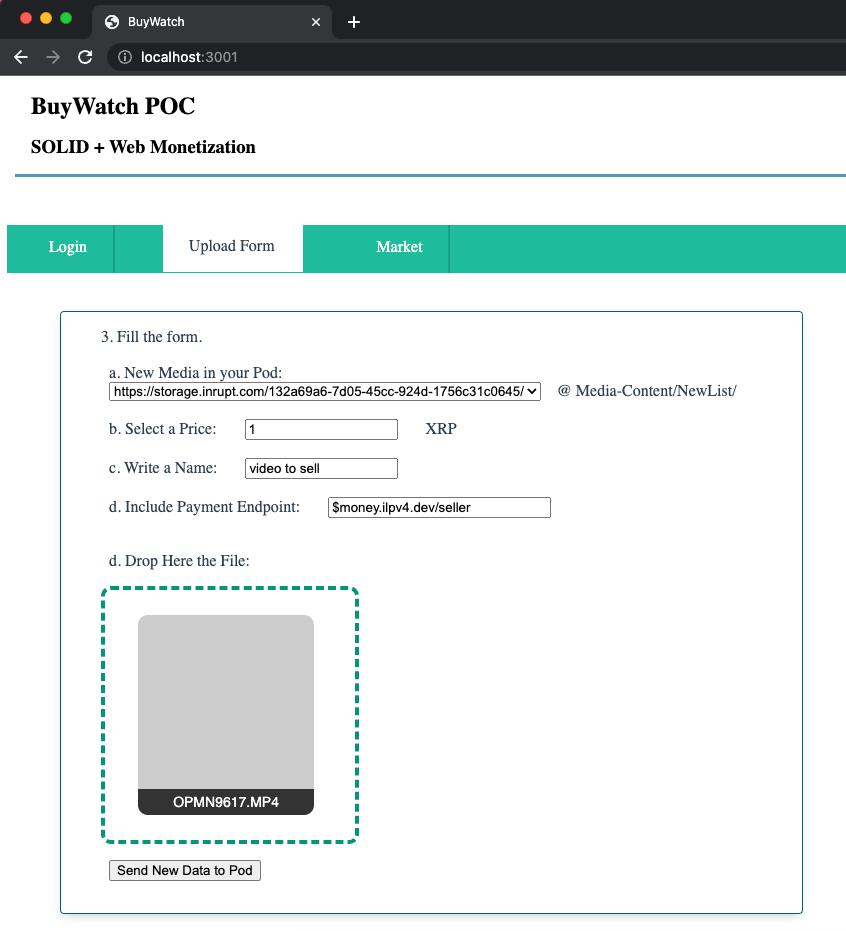Reload the localhost page

click(x=85, y=57)
